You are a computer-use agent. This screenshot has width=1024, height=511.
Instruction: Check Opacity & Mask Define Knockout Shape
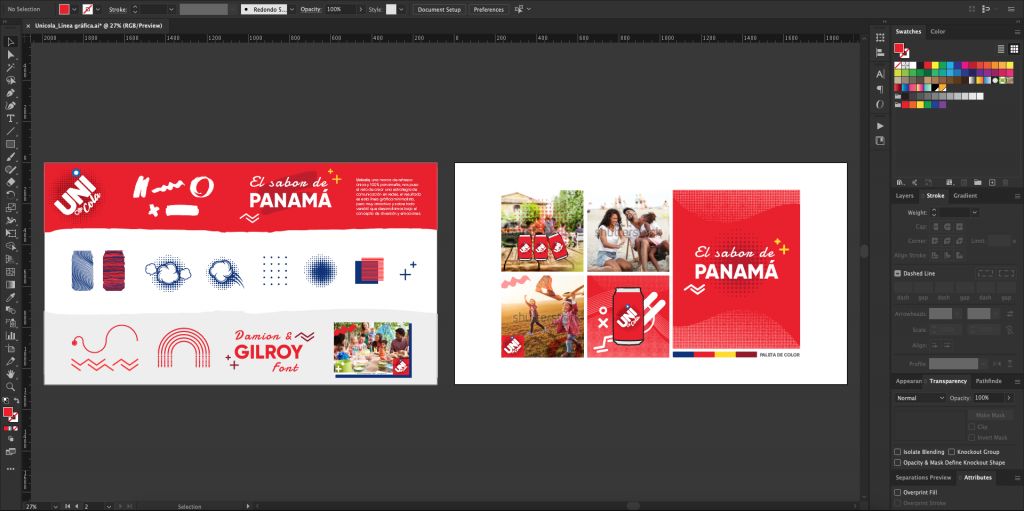898,462
